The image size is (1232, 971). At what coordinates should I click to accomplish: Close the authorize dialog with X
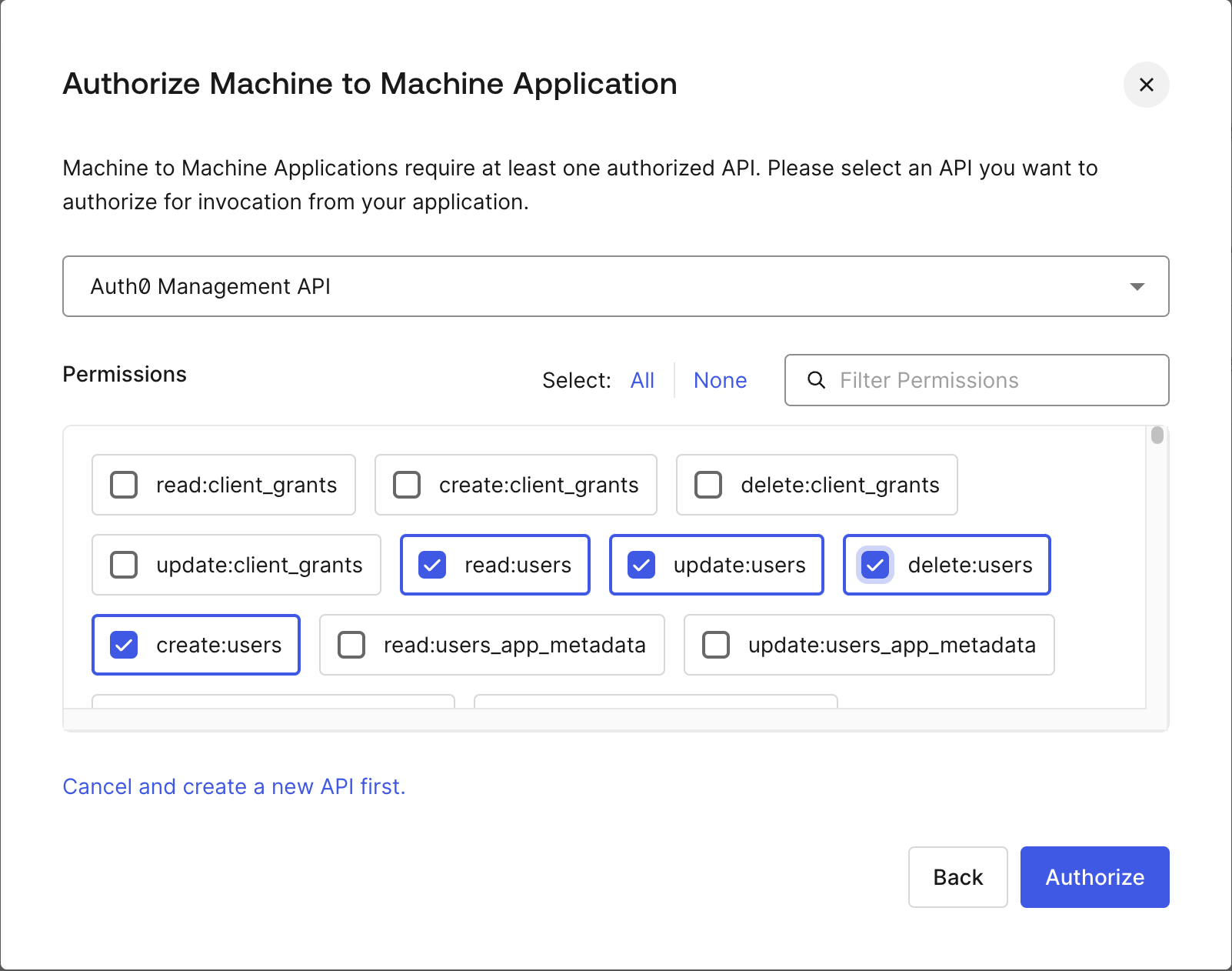click(x=1146, y=85)
